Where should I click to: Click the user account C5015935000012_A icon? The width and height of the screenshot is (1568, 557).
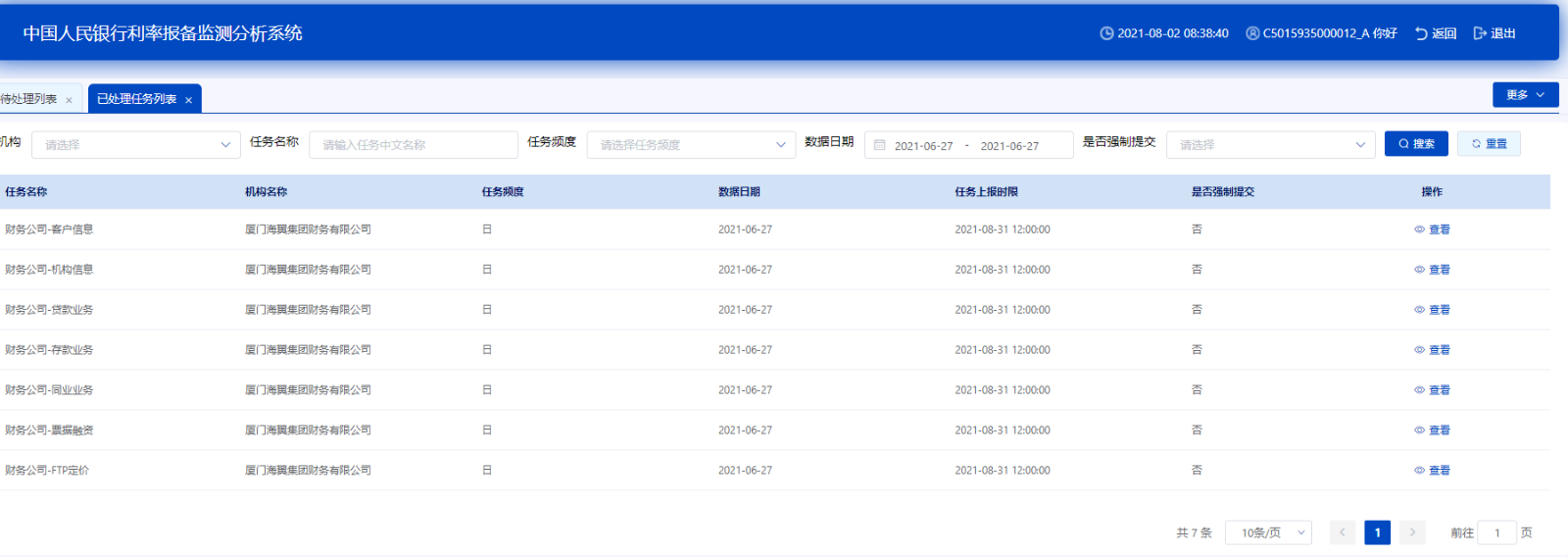point(1252,33)
